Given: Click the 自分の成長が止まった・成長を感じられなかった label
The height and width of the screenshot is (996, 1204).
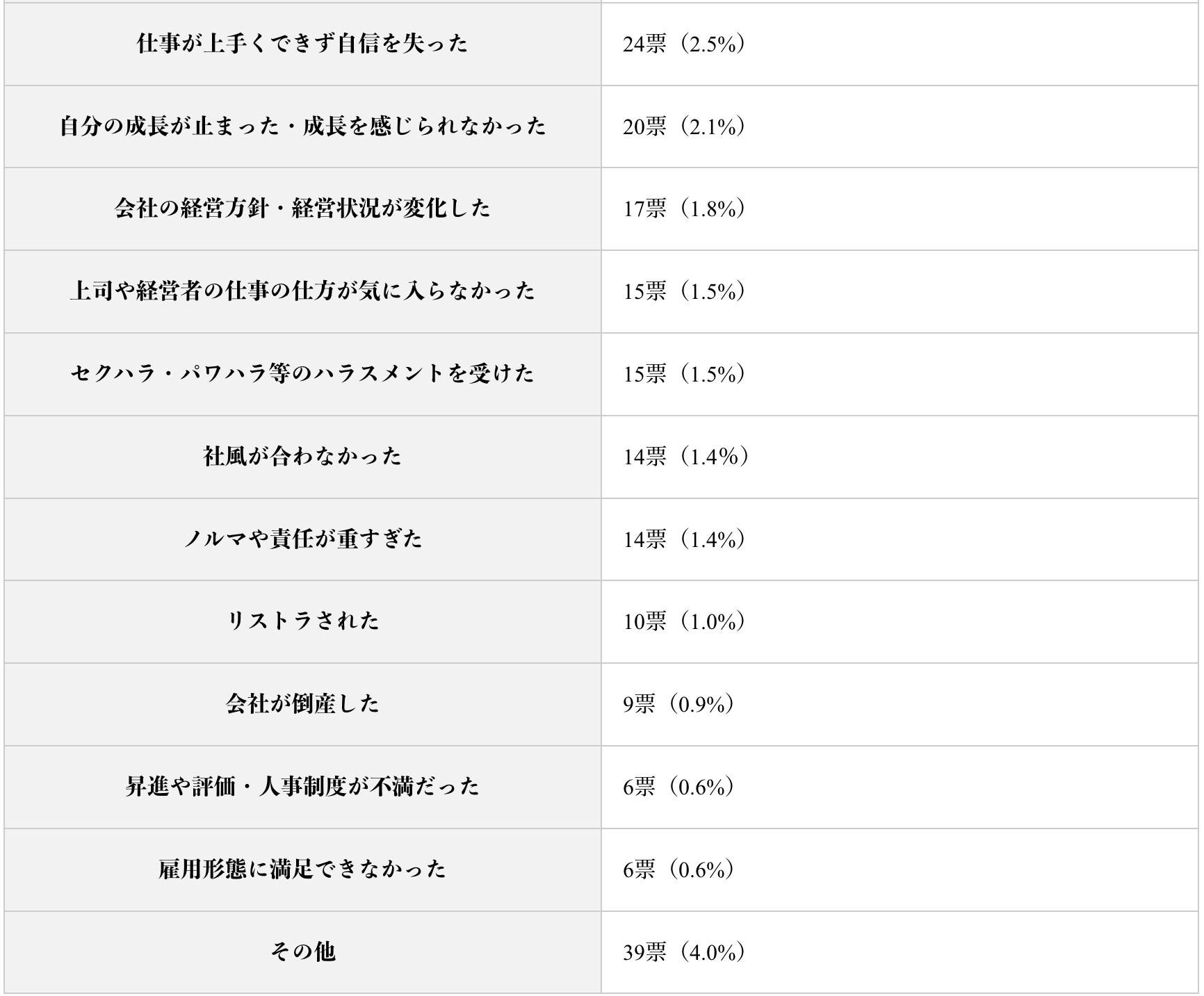Looking at the screenshot, I should point(302,126).
